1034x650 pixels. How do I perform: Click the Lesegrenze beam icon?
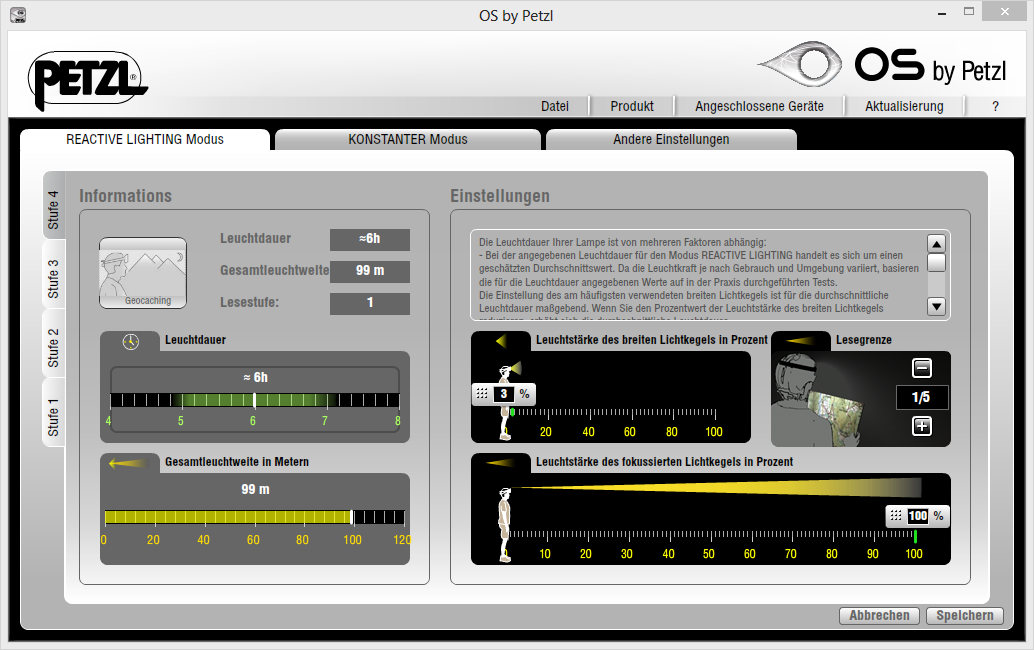(800, 341)
